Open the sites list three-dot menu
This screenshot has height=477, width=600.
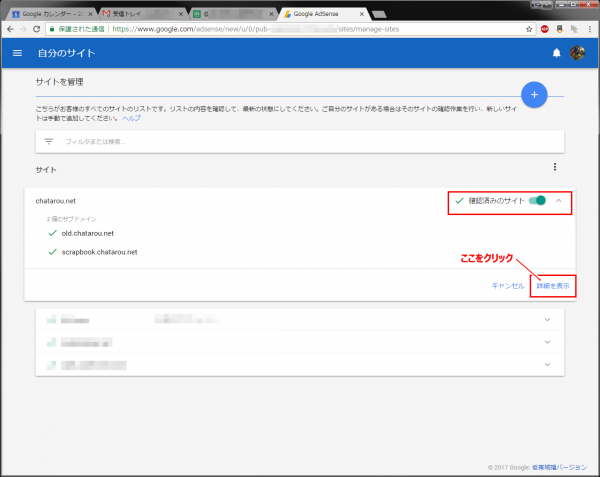point(555,167)
